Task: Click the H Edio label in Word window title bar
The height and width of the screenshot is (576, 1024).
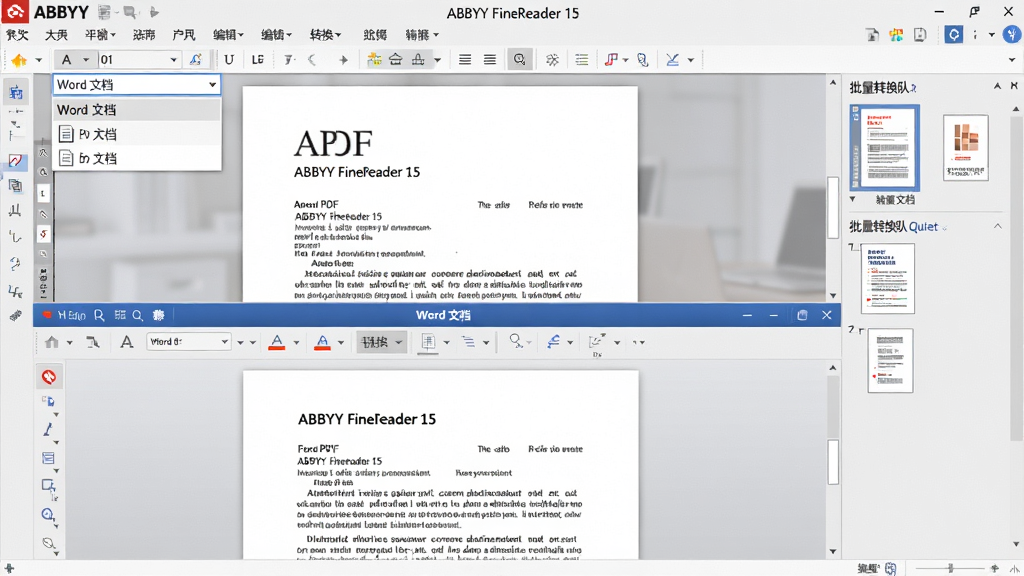Action: click(x=71, y=315)
